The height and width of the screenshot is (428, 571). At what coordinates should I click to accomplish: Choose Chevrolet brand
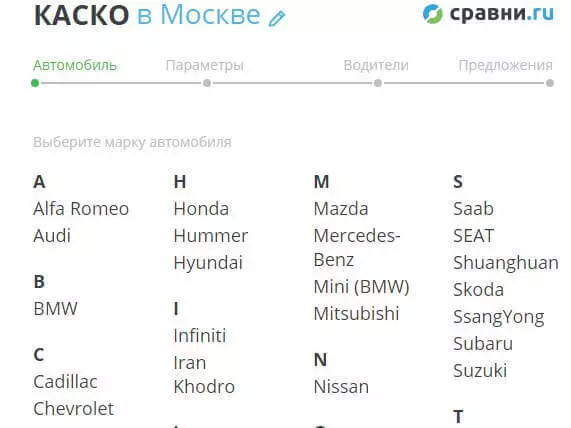[x=74, y=409]
